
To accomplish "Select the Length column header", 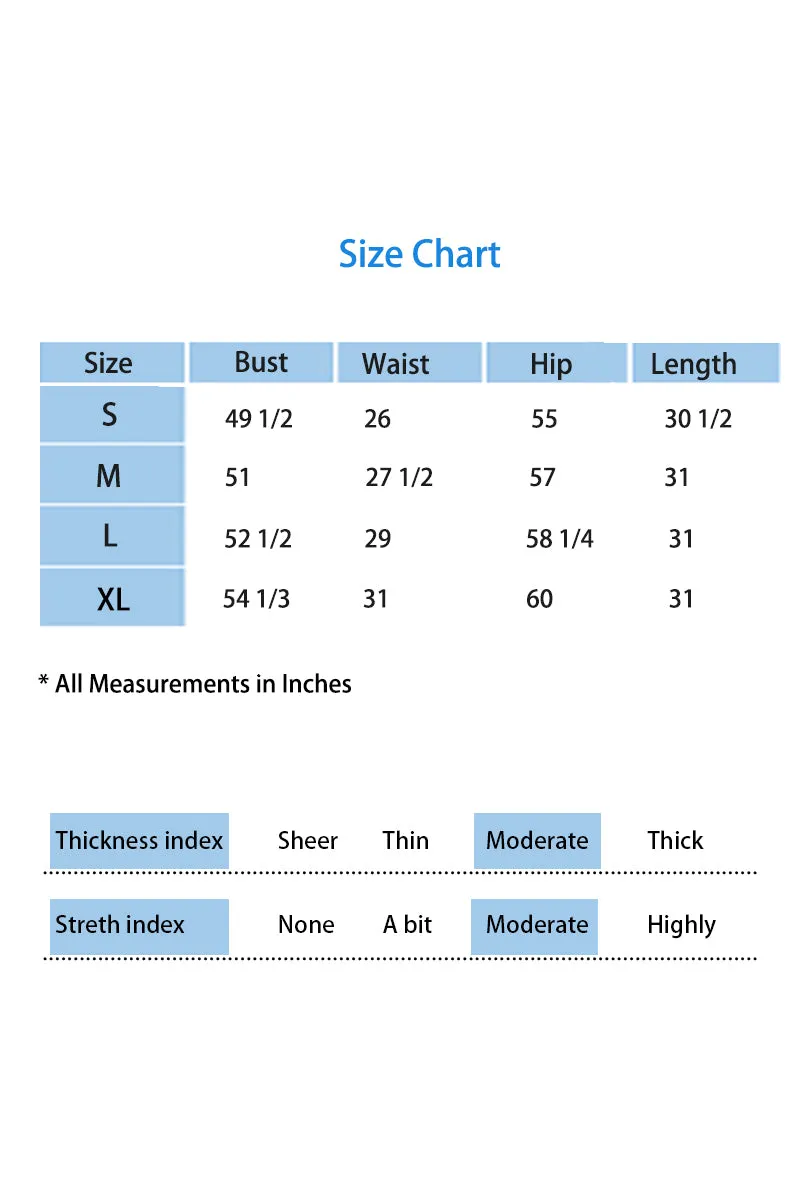I will pyautogui.click(x=705, y=362).
